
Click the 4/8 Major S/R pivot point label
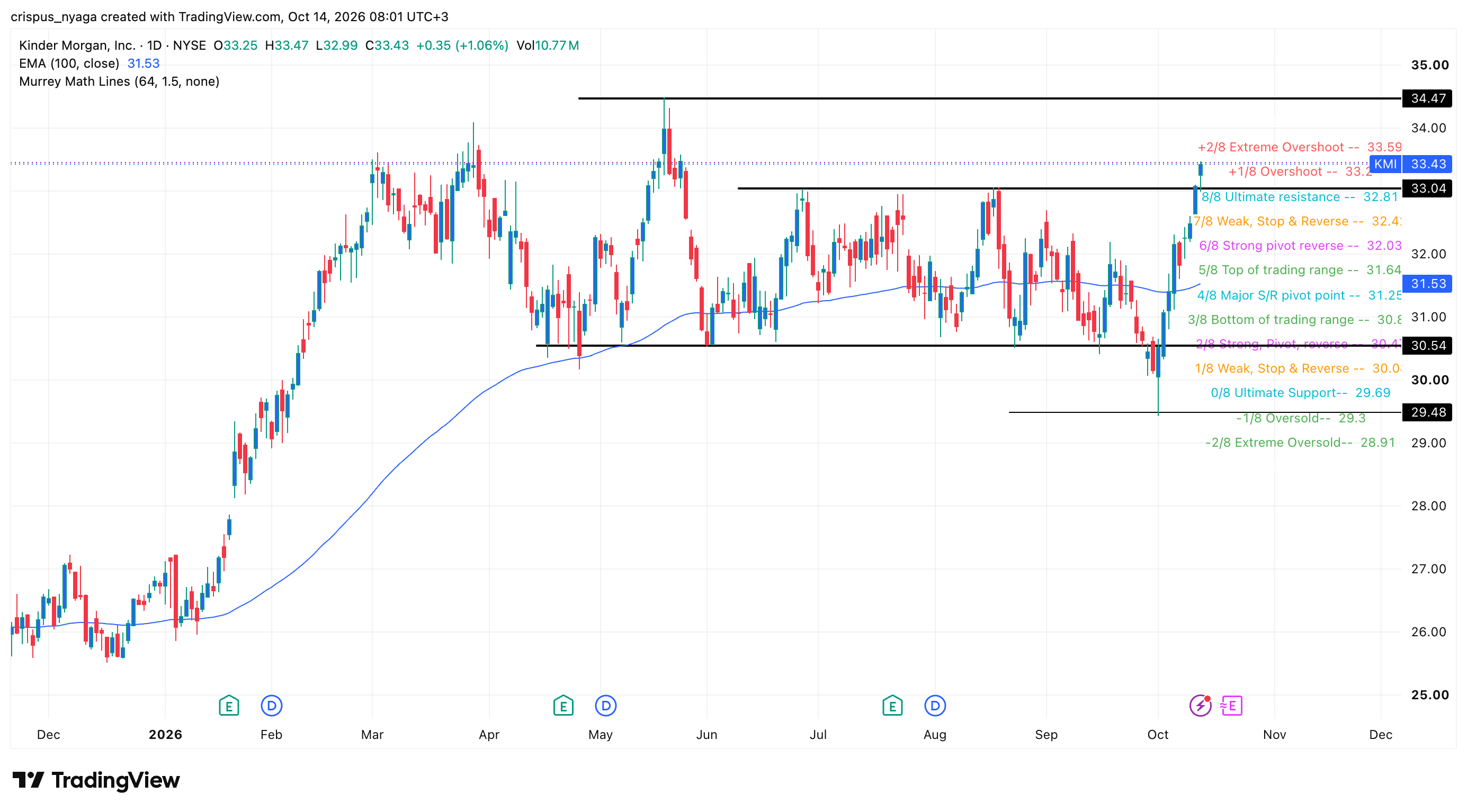point(1299,295)
